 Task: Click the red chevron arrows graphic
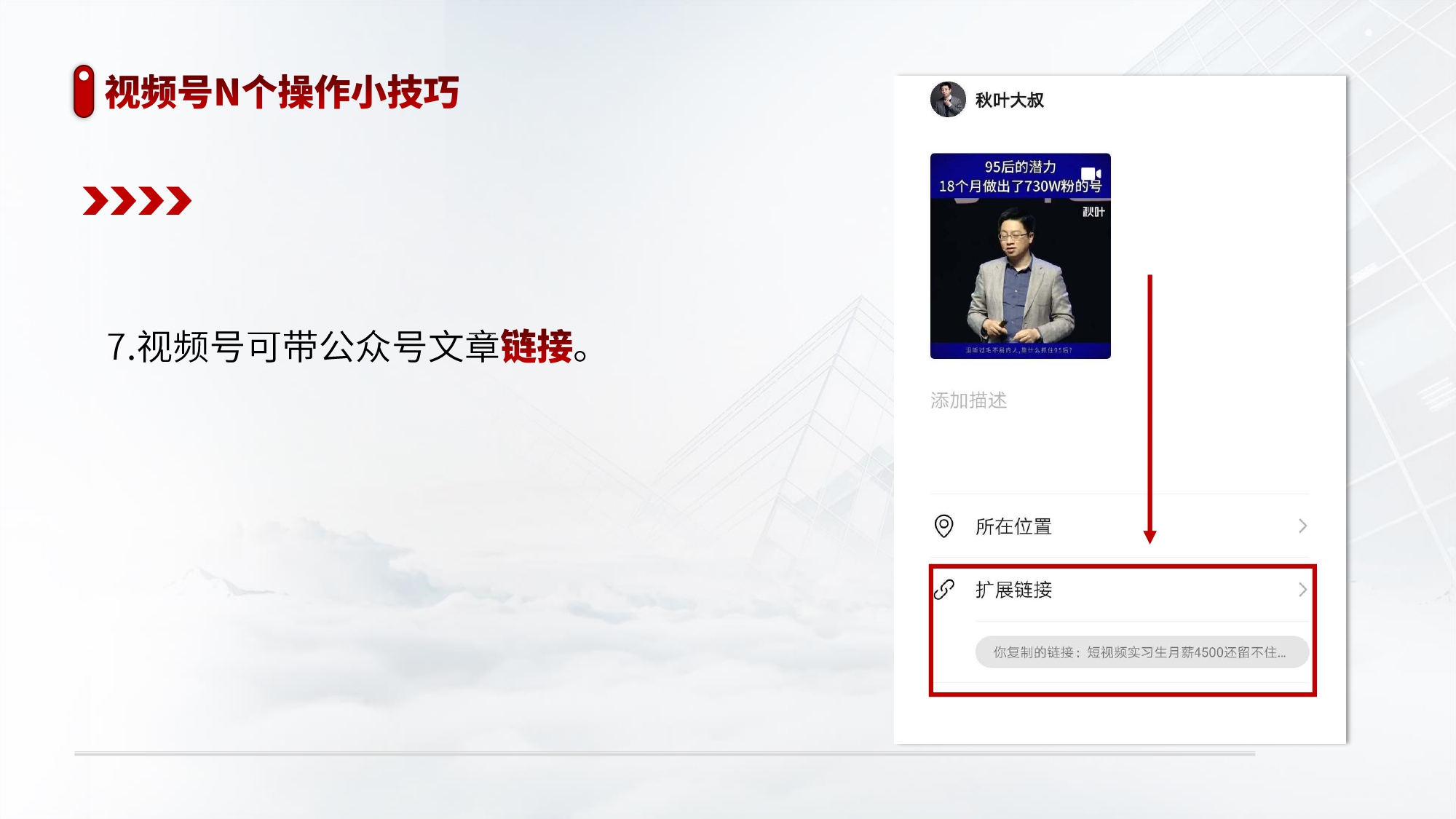137,201
